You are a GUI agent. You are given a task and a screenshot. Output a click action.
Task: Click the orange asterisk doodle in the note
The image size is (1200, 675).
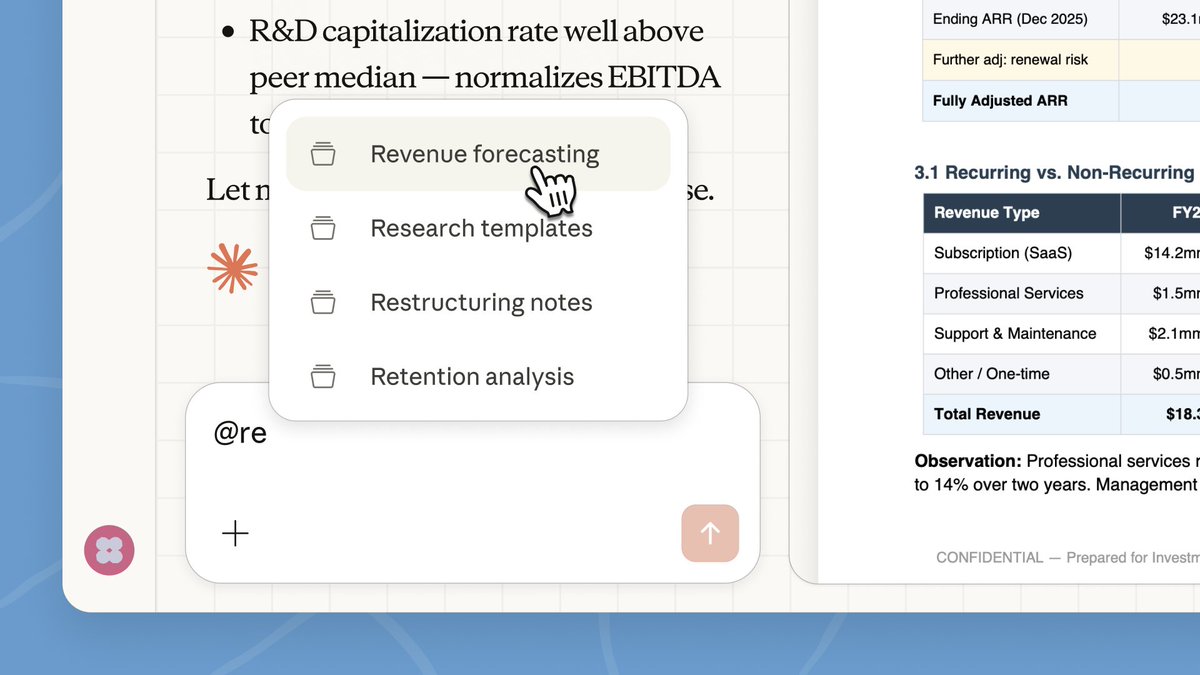click(232, 267)
